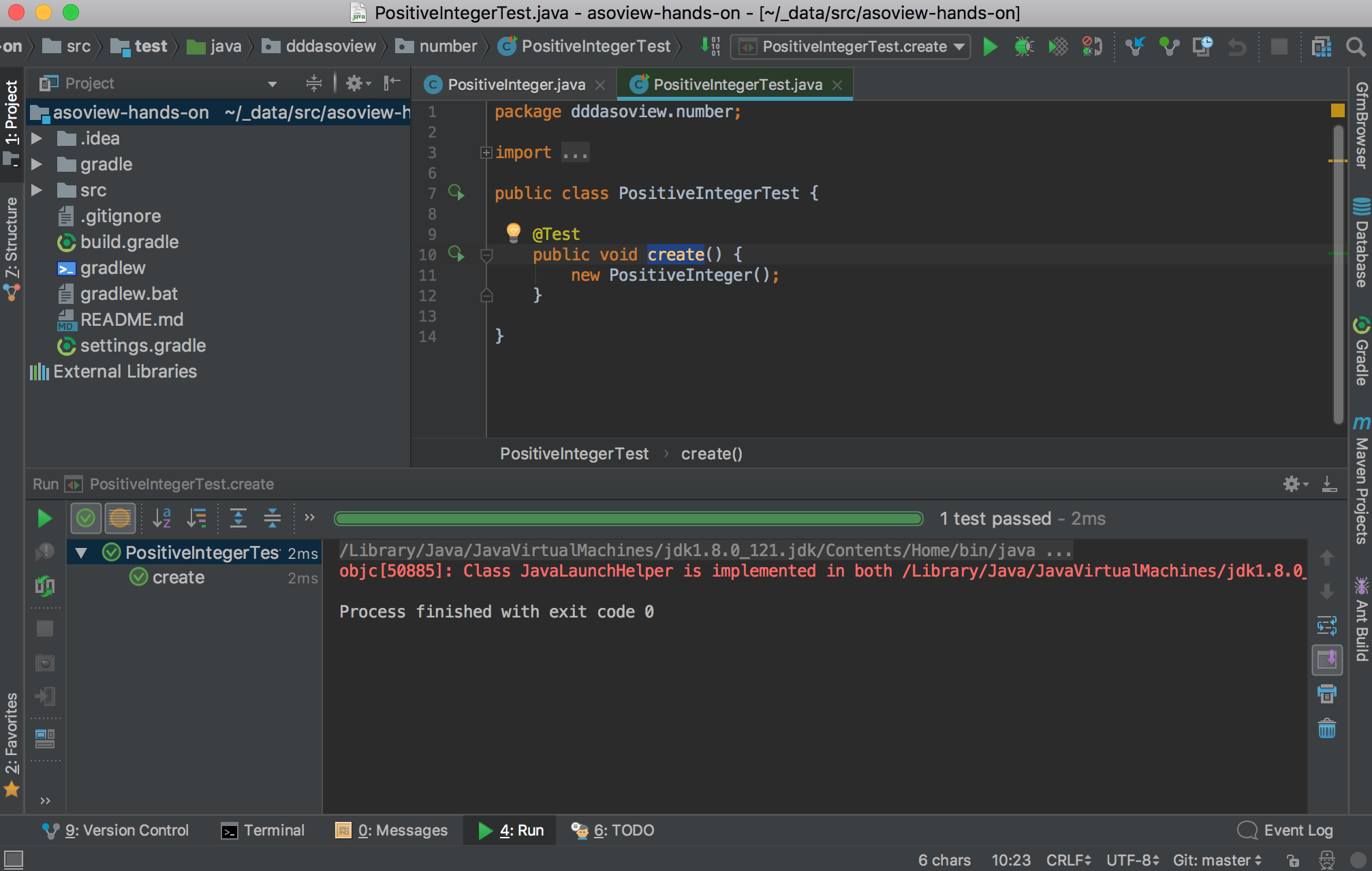
Task: Expand the folded import block
Action: (x=486, y=153)
